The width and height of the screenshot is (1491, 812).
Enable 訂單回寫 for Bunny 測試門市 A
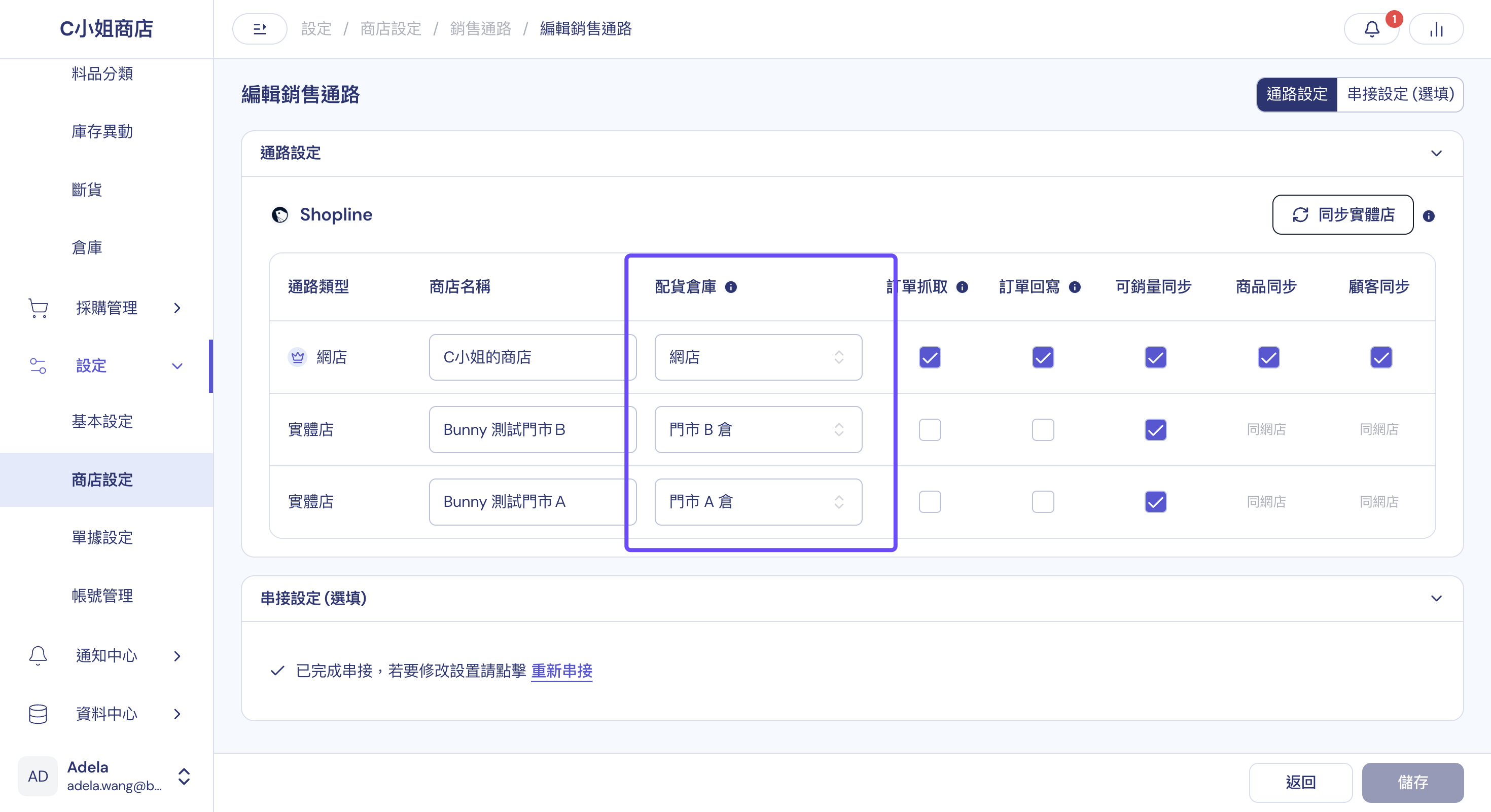tap(1043, 502)
